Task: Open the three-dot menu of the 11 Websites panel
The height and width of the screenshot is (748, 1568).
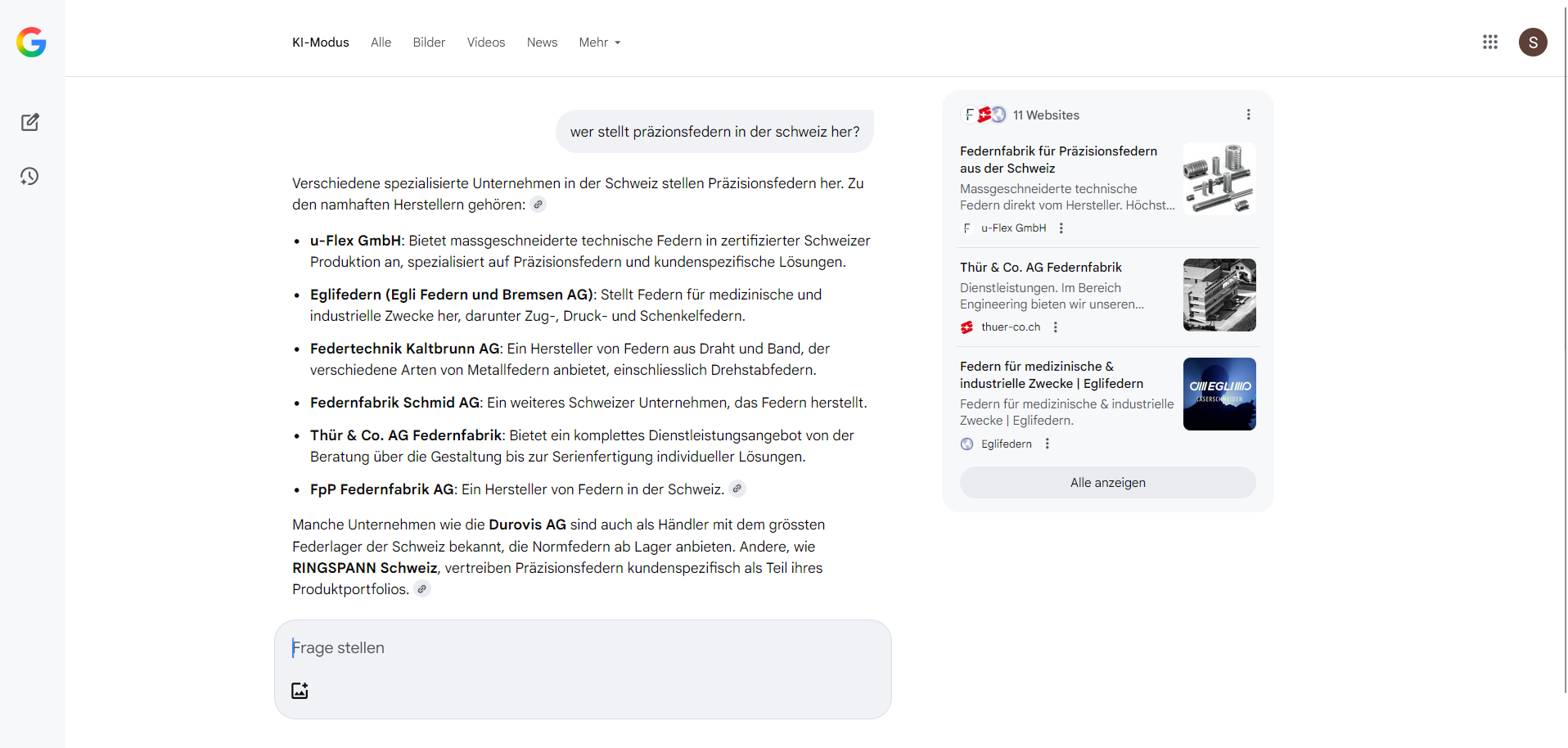Action: click(x=1248, y=115)
